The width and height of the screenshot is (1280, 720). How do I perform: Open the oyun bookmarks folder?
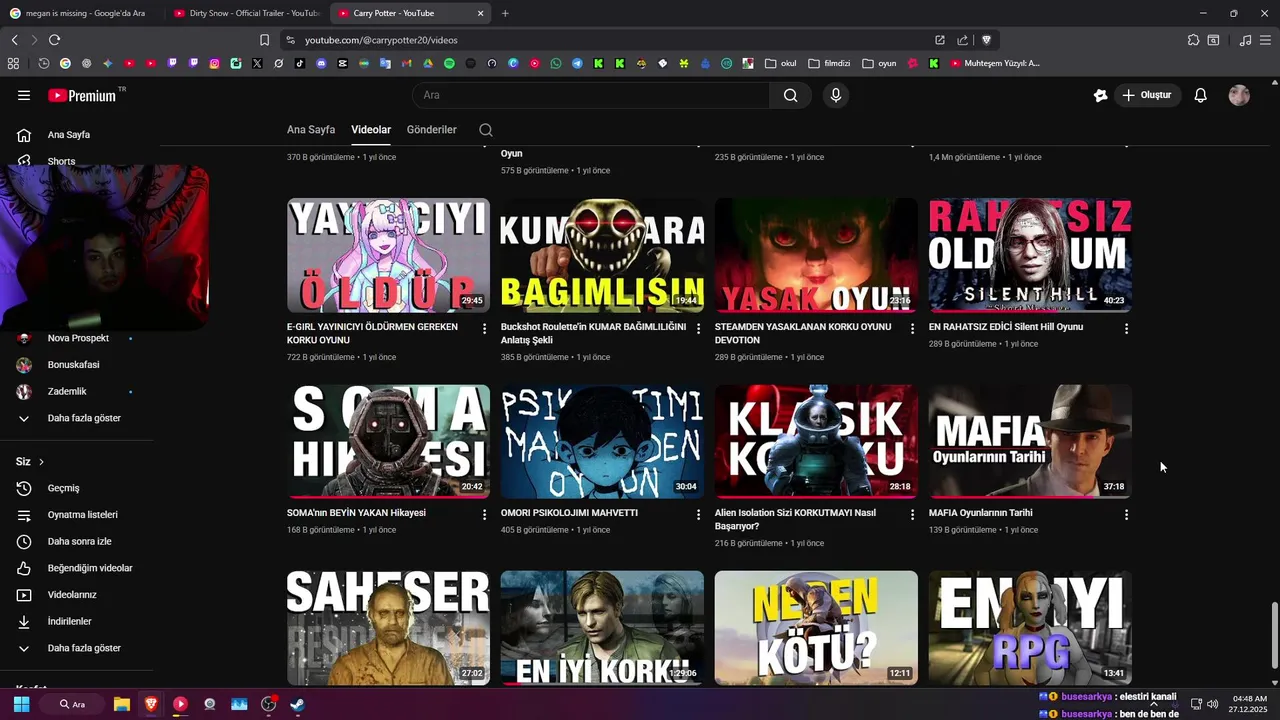point(879,63)
